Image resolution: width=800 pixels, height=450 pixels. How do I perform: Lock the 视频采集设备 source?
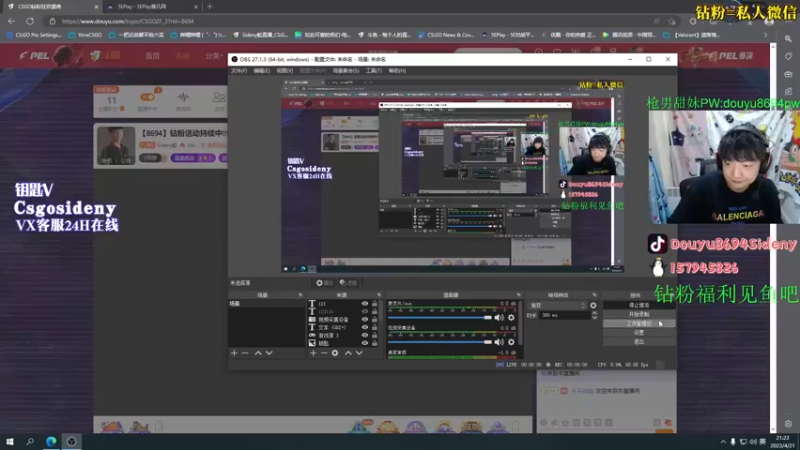pyautogui.click(x=374, y=319)
